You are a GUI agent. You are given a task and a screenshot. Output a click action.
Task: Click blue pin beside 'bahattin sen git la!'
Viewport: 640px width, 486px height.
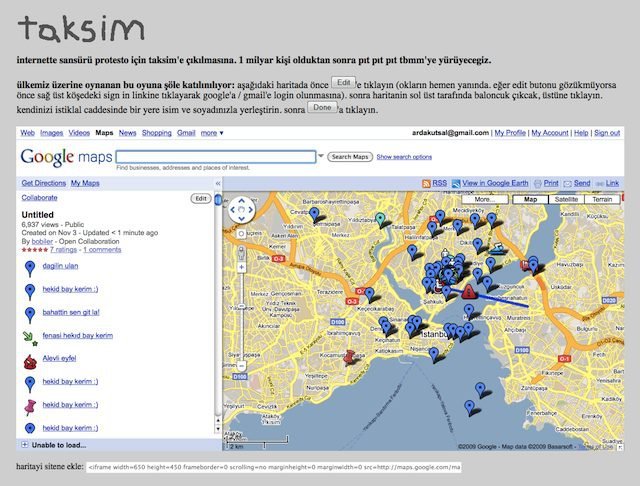pos(30,315)
